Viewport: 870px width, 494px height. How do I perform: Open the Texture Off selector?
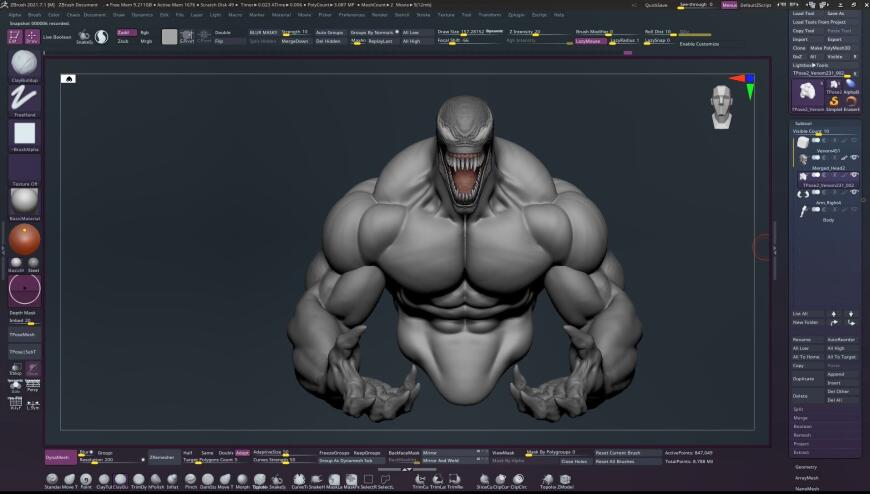[24, 168]
